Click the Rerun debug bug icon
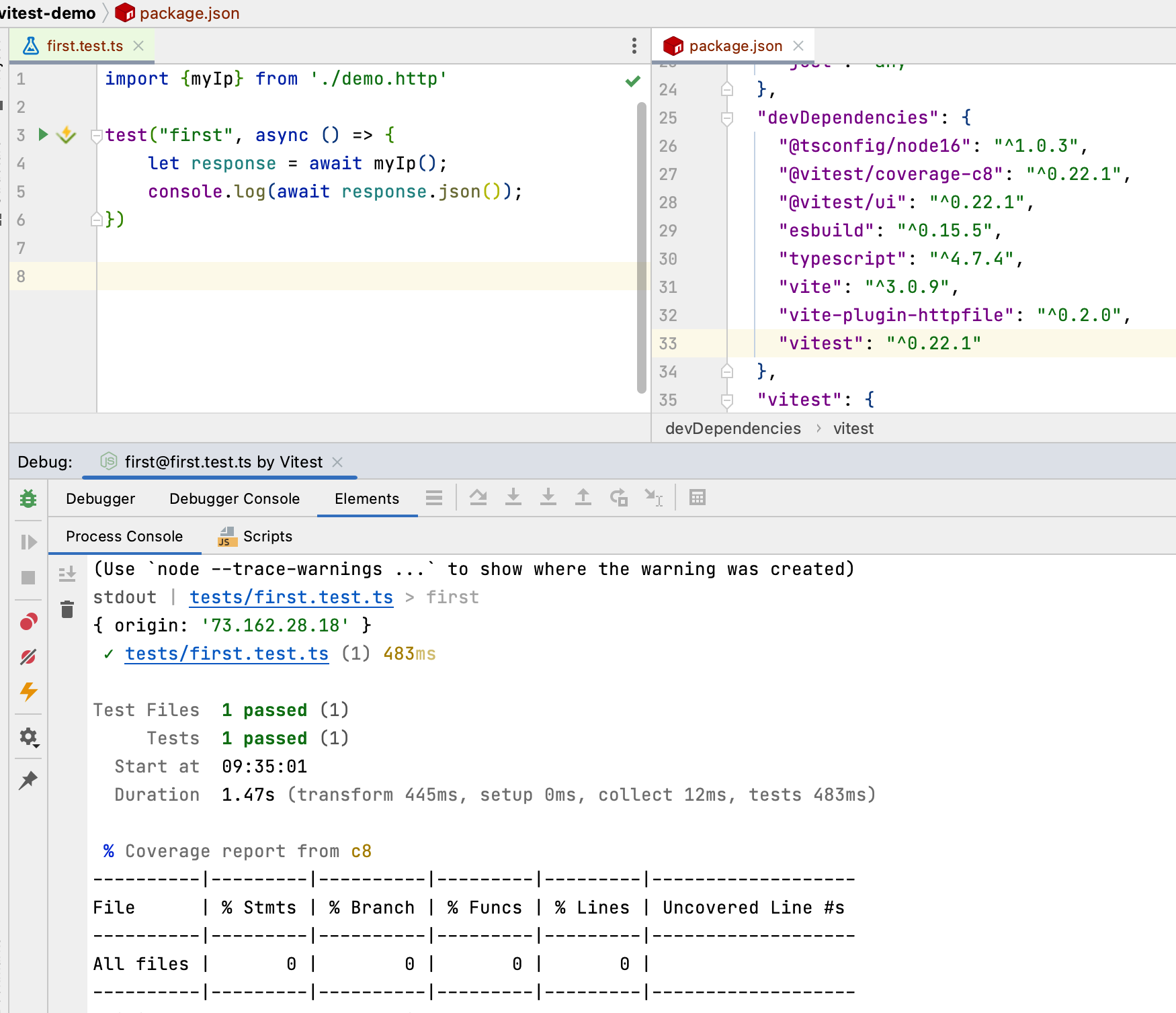The height and width of the screenshot is (1013, 1176). 28,498
